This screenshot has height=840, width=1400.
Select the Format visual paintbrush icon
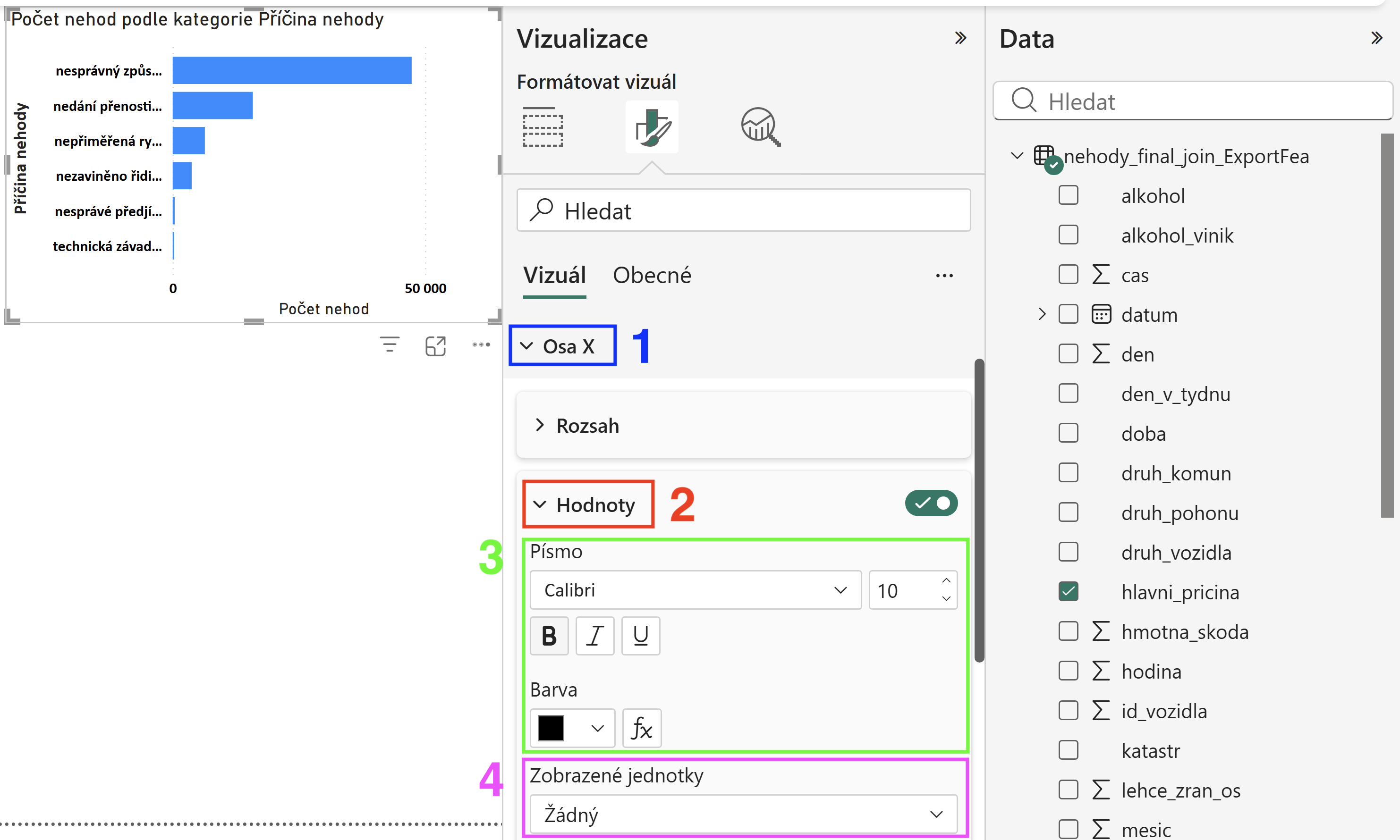[x=652, y=127]
